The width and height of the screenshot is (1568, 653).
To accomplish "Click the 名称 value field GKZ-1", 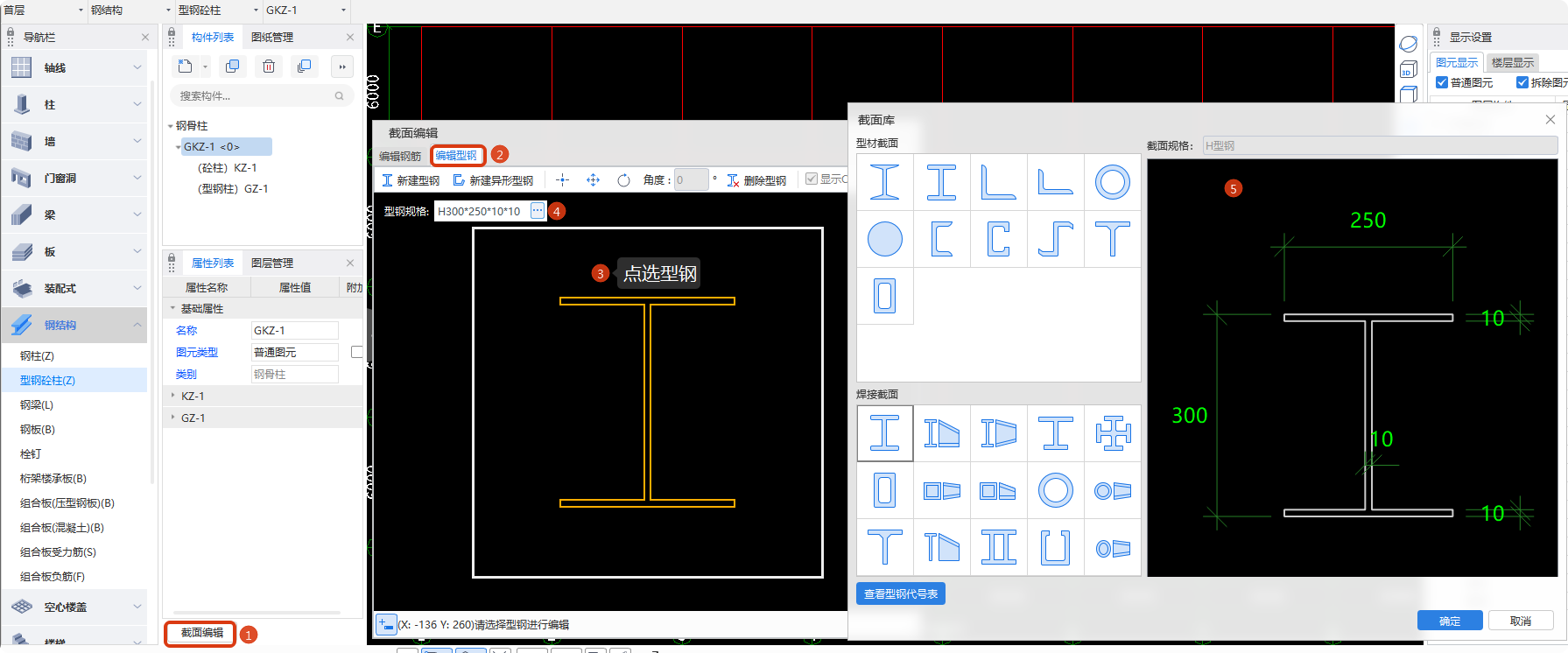I will (x=294, y=330).
